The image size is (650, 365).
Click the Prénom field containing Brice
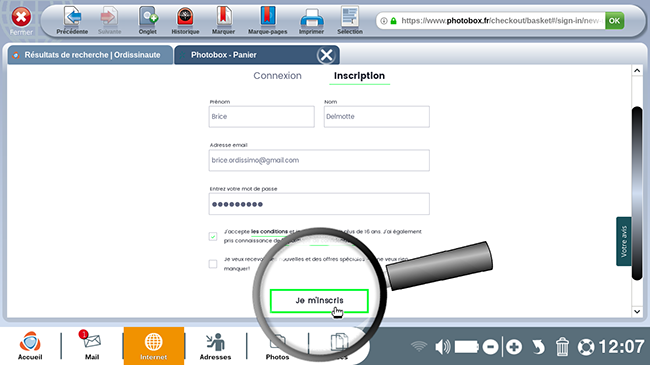(262, 117)
